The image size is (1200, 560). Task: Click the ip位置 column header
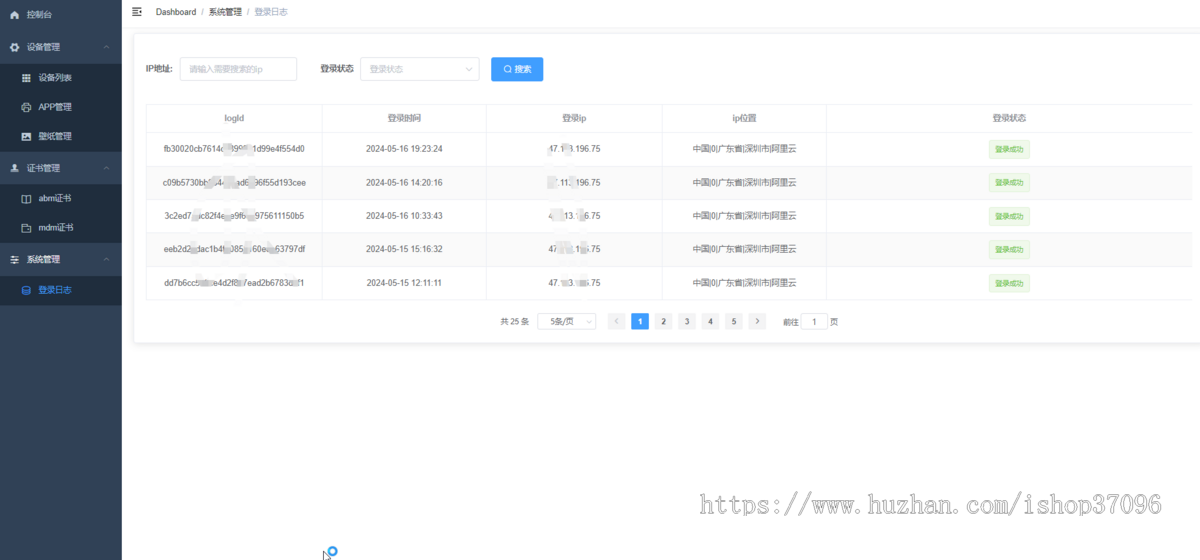click(744, 118)
